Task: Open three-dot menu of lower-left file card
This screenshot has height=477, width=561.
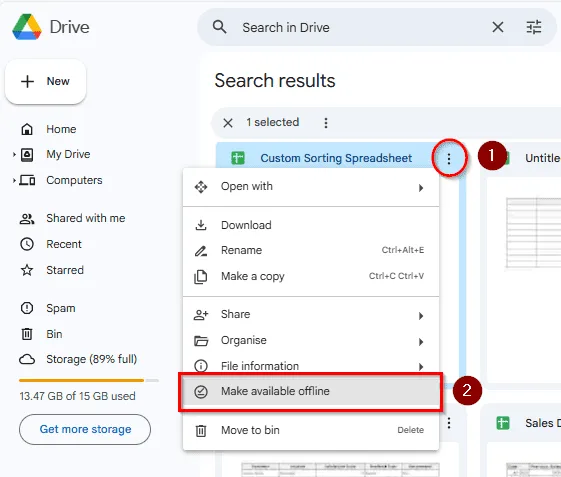Action: [x=449, y=423]
